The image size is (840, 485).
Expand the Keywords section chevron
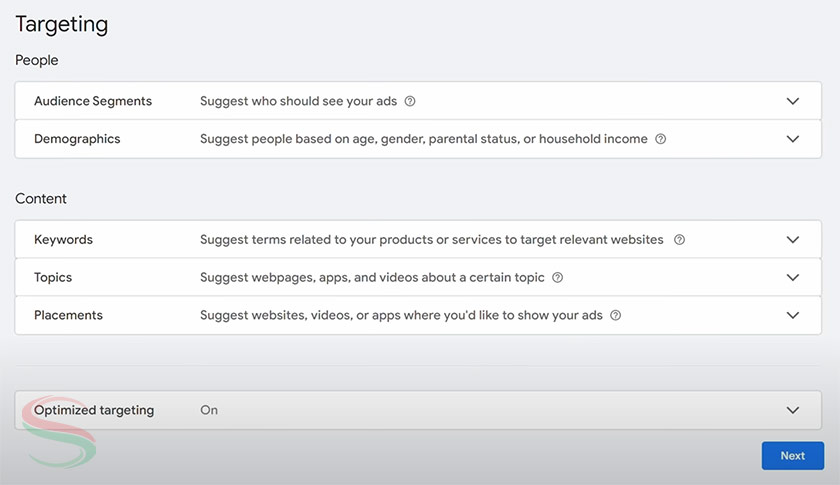click(x=793, y=240)
